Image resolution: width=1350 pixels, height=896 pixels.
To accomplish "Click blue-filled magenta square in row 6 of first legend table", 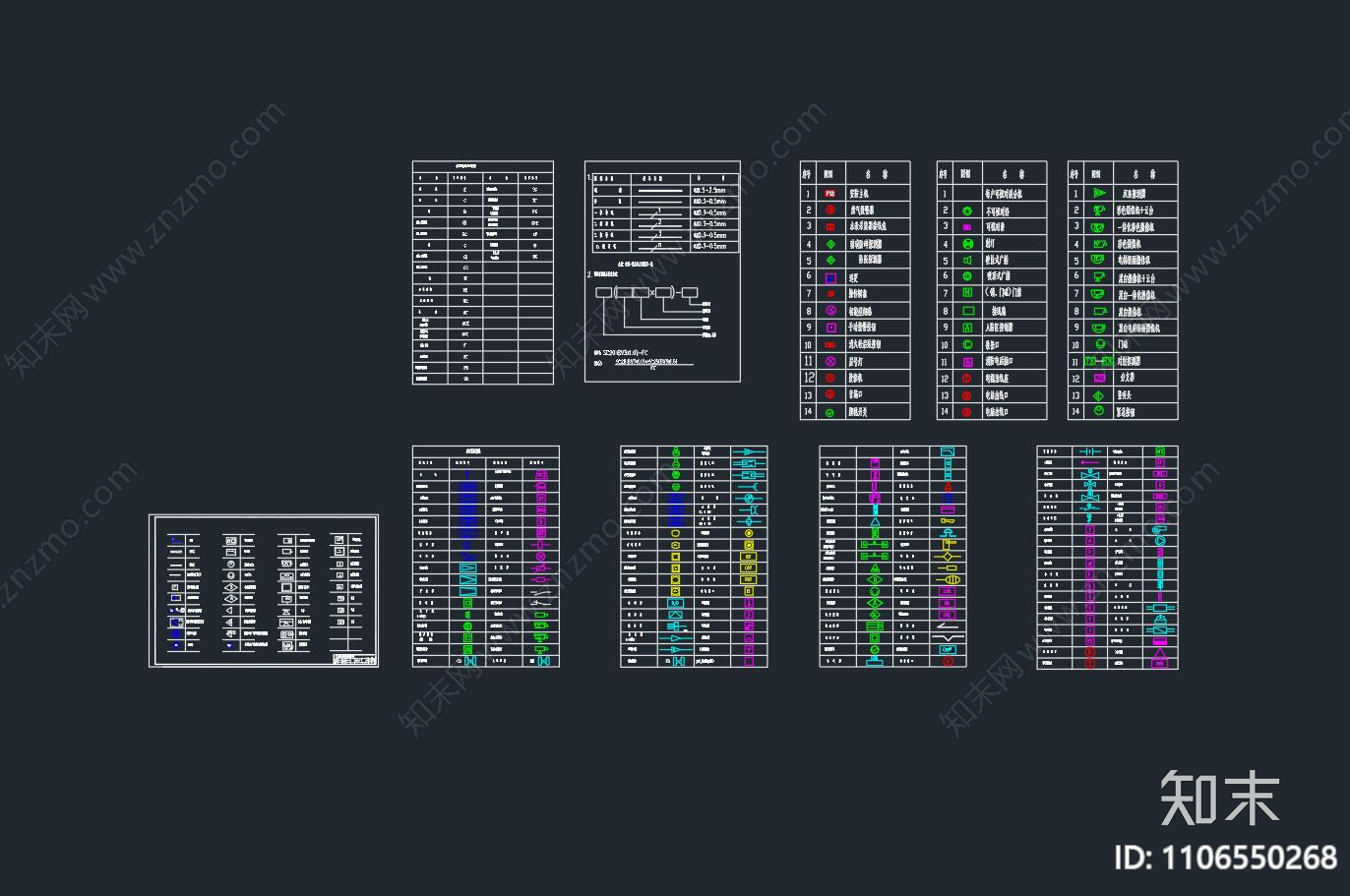I will tap(829, 277).
